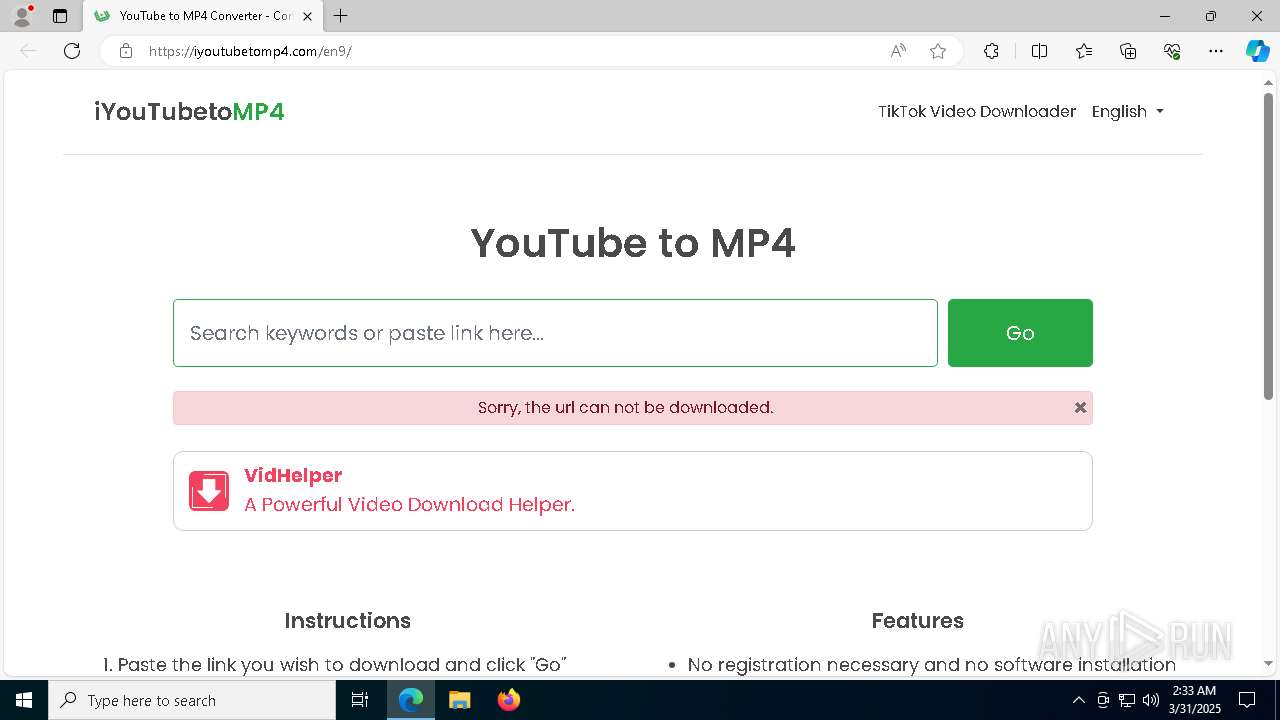The height and width of the screenshot is (720, 1280).
Task: Open Collections panel
Action: (x=1128, y=51)
